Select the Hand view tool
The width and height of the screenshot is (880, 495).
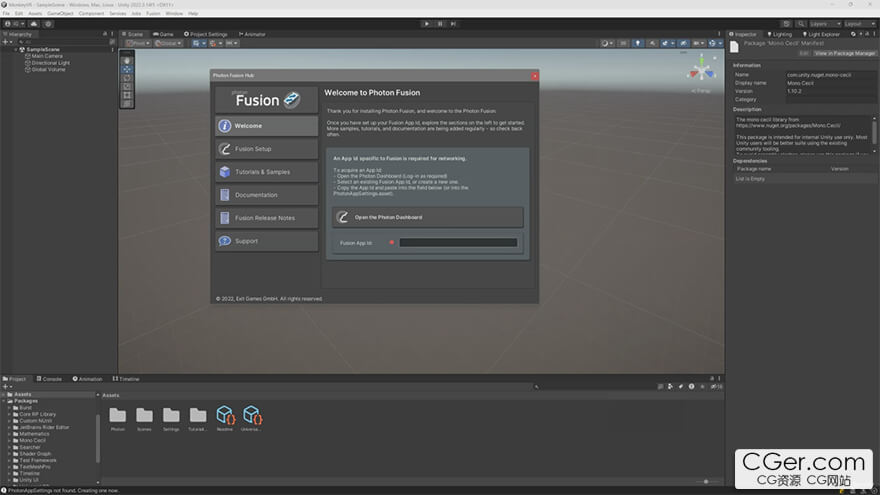(x=127, y=61)
